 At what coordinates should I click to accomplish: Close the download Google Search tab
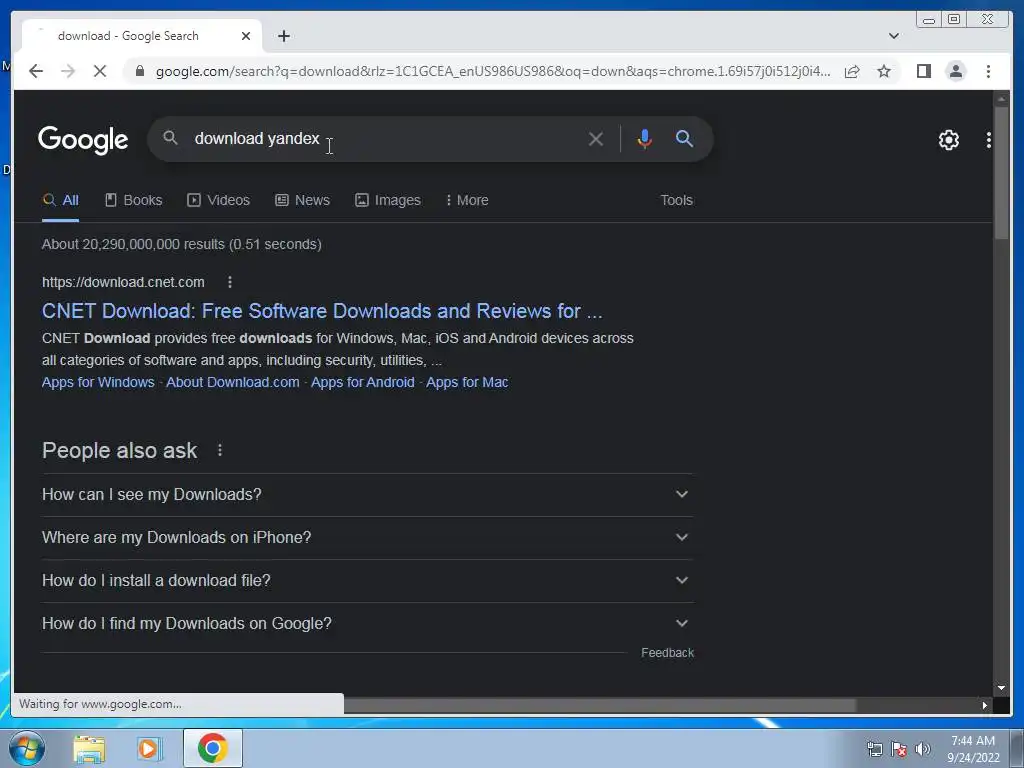coord(246,36)
